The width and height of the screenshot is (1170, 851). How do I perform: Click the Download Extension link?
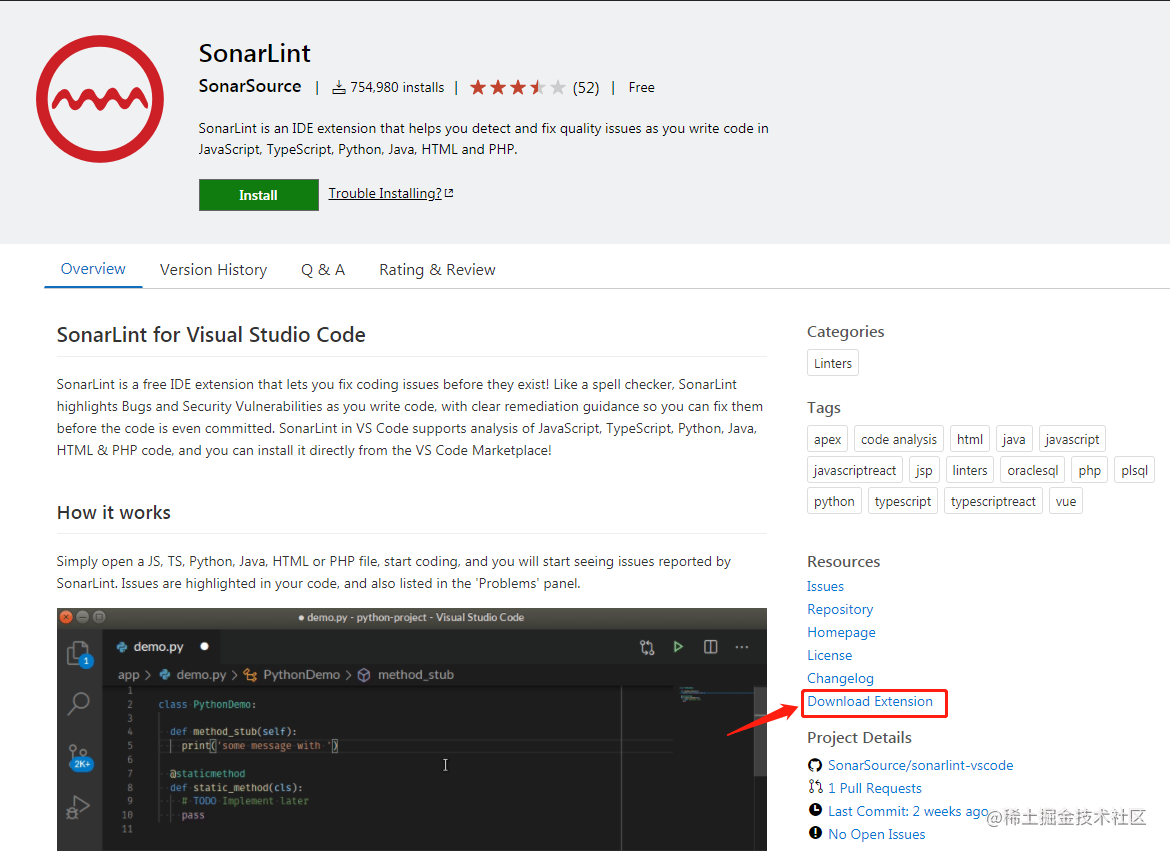pos(869,701)
